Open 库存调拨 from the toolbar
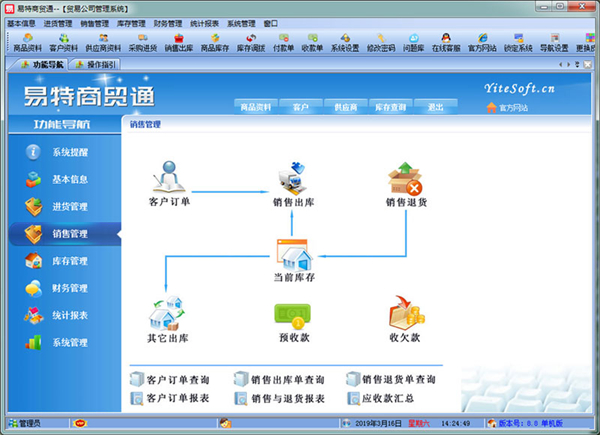The height and width of the screenshot is (435, 600). pyautogui.click(x=251, y=42)
